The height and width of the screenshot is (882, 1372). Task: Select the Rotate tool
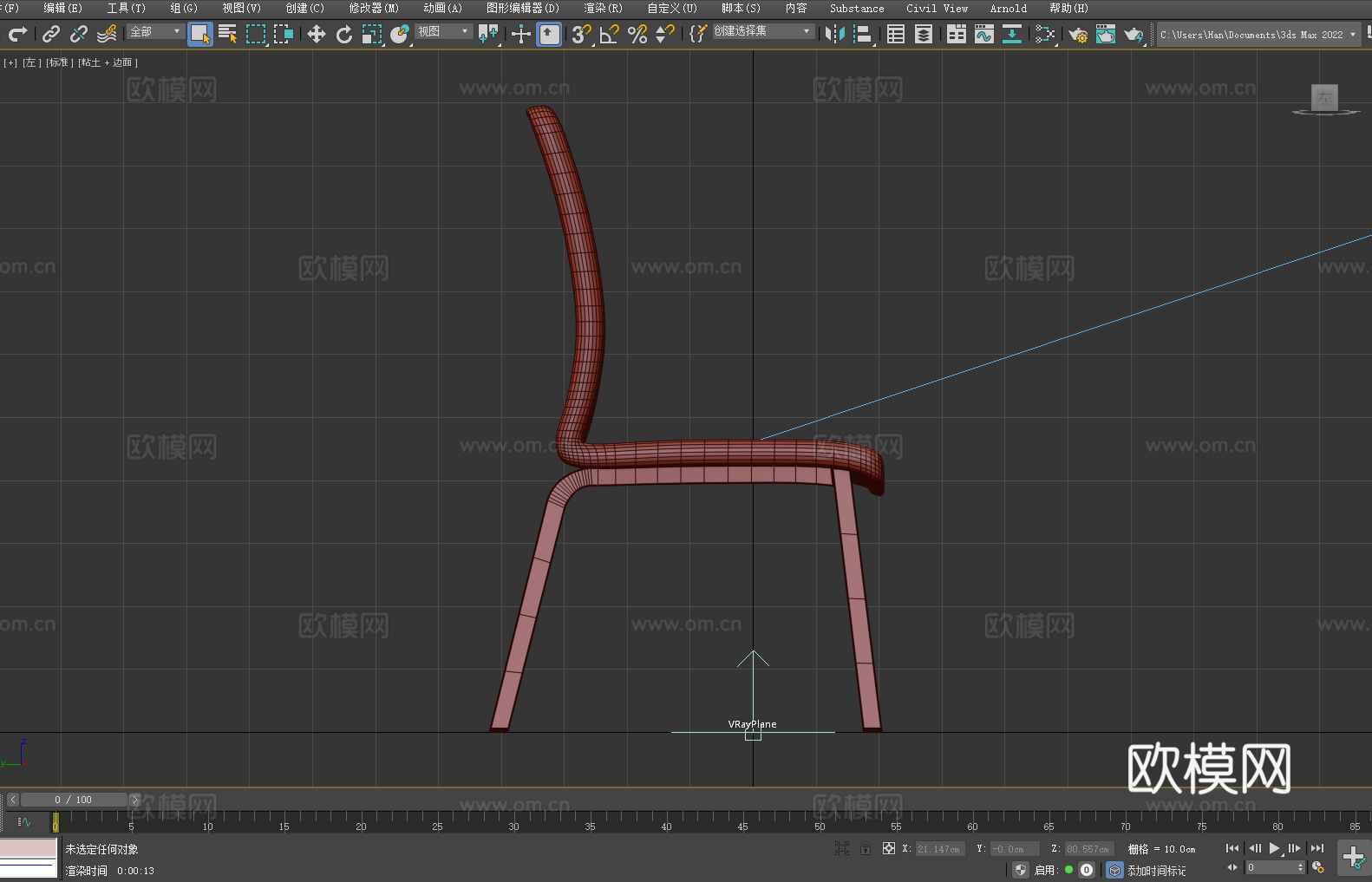344,34
